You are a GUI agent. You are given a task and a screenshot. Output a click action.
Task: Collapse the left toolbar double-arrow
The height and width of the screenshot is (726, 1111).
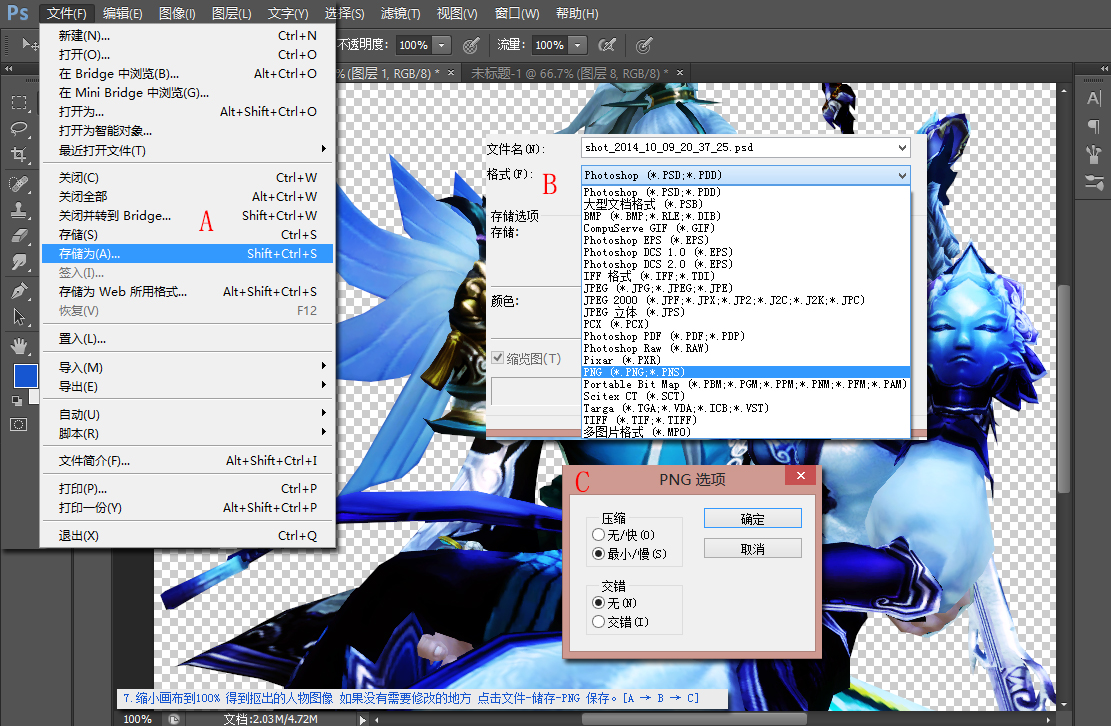[x=9, y=69]
